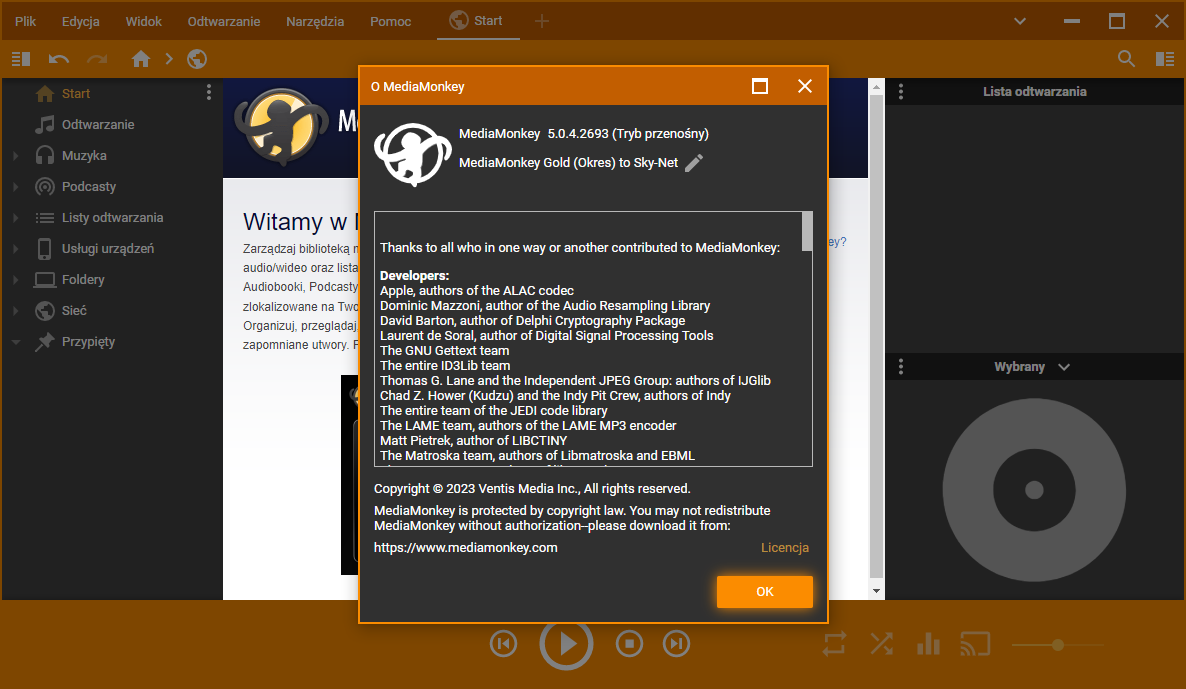Toggle right panel layout icon
Screen dimensions: 1186x689
1165,59
